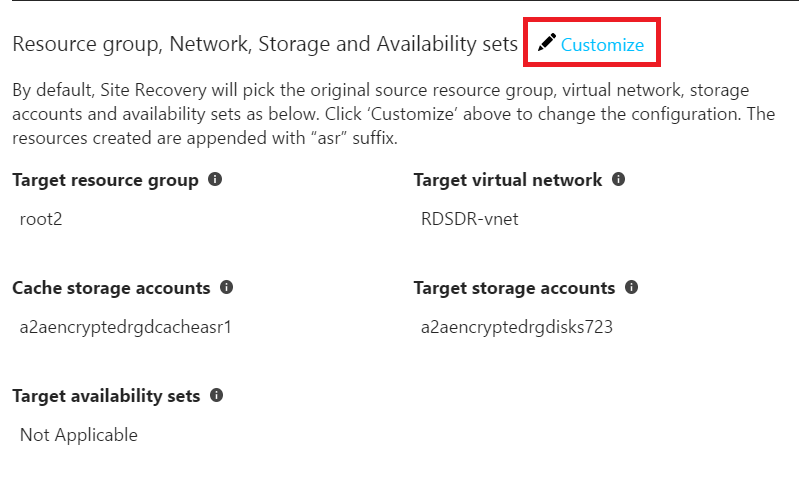Click the Target availability sets label

pyautogui.click(x=106, y=396)
